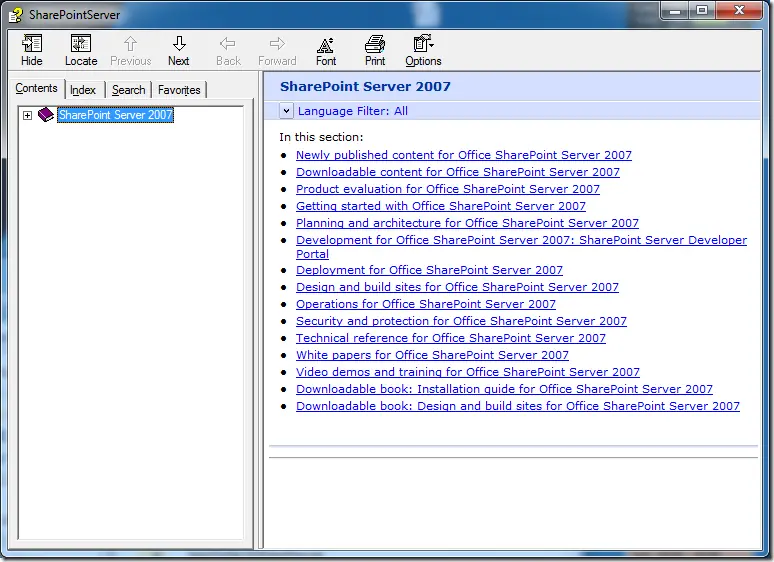This screenshot has height=562, width=774.
Task: Click the purple book icon in tree
Action: click(x=46, y=114)
